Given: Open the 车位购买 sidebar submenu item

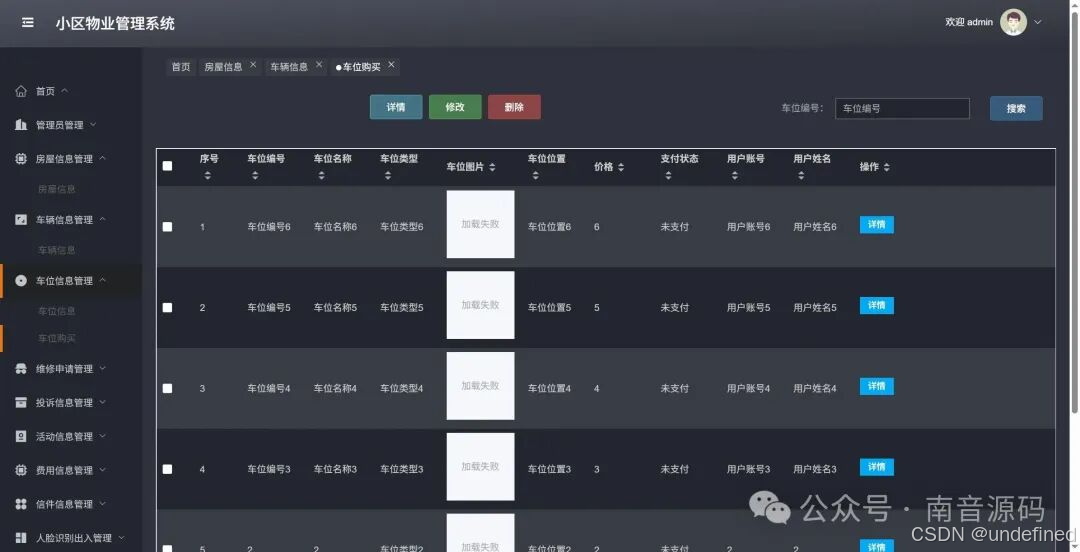Looking at the screenshot, I should pyautogui.click(x=56, y=338).
